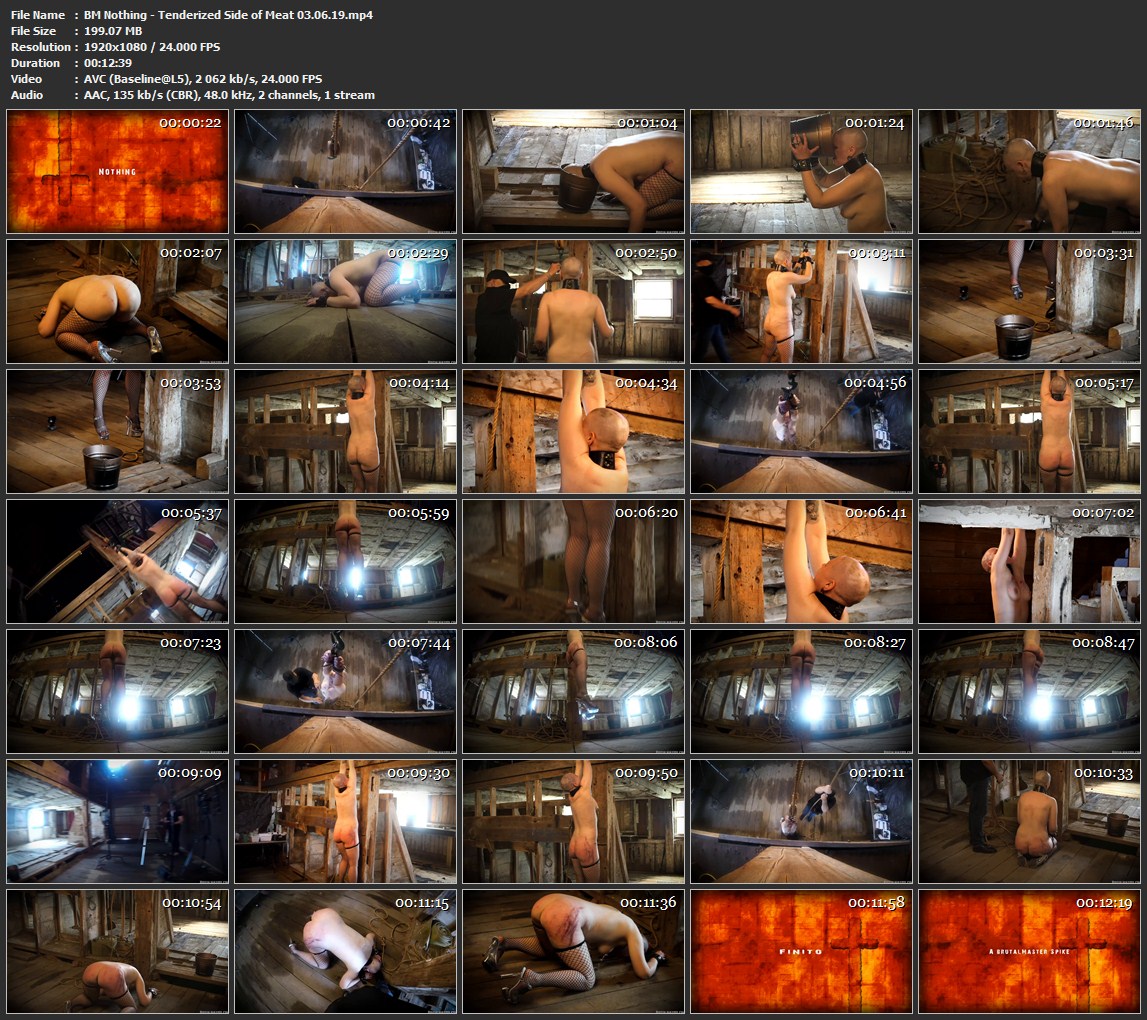Image resolution: width=1147 pixels, height=1020 pixels.
Task: Click the resolution value 1920x1080 / 24.000 FPS
Action: click(151, 47)
